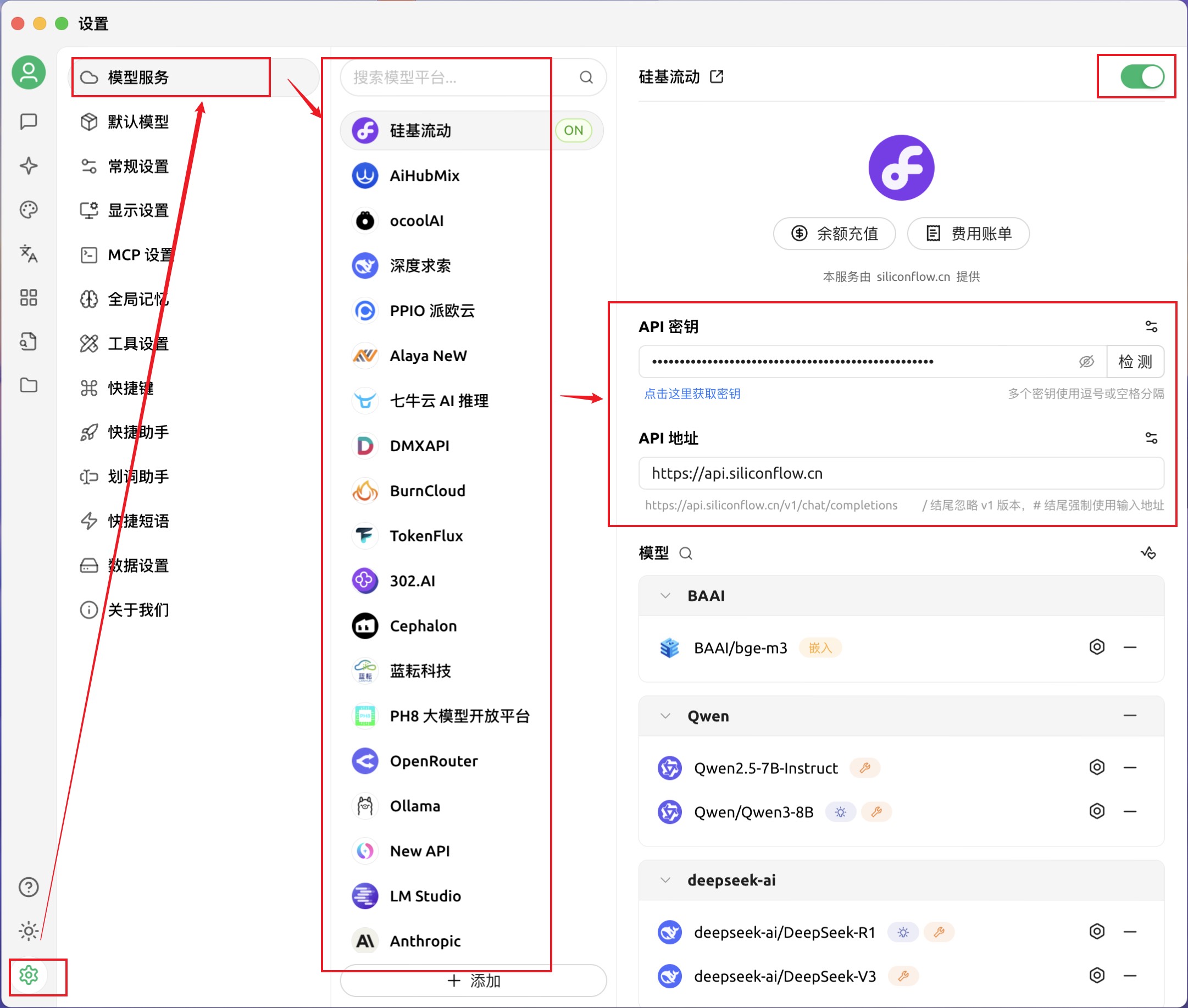The image size is (1188, 1008).
Task: Click the 余额充值 button
Action: point(835,233)
